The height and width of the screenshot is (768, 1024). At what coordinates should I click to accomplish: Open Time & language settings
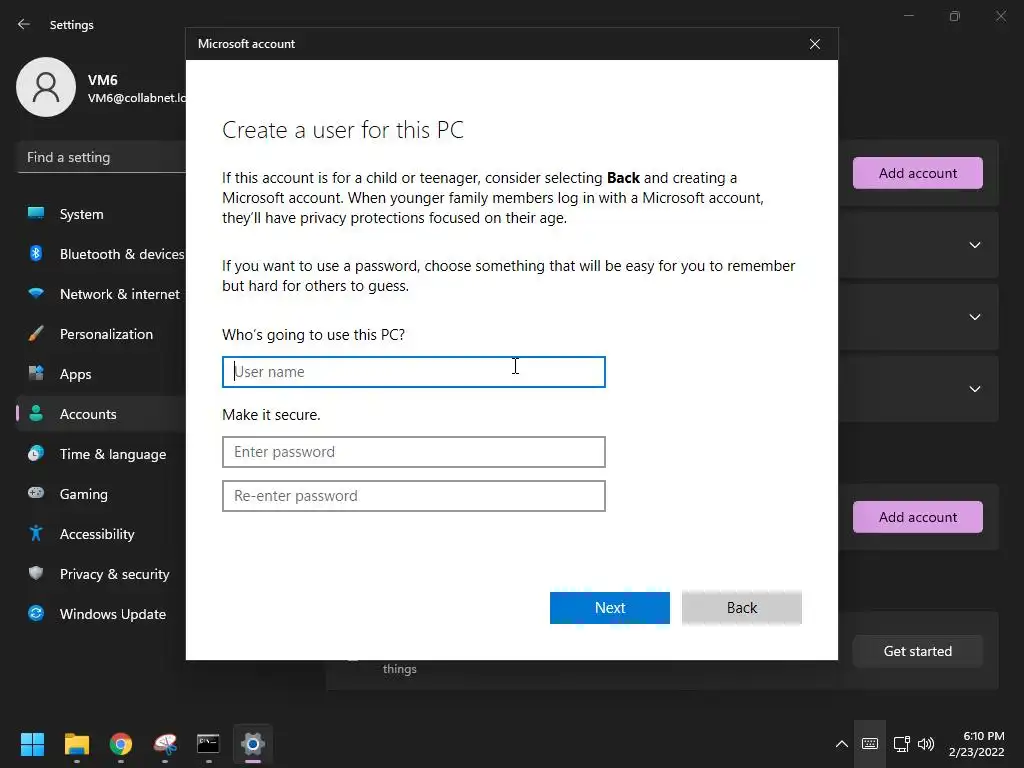[x=101, y=454]
